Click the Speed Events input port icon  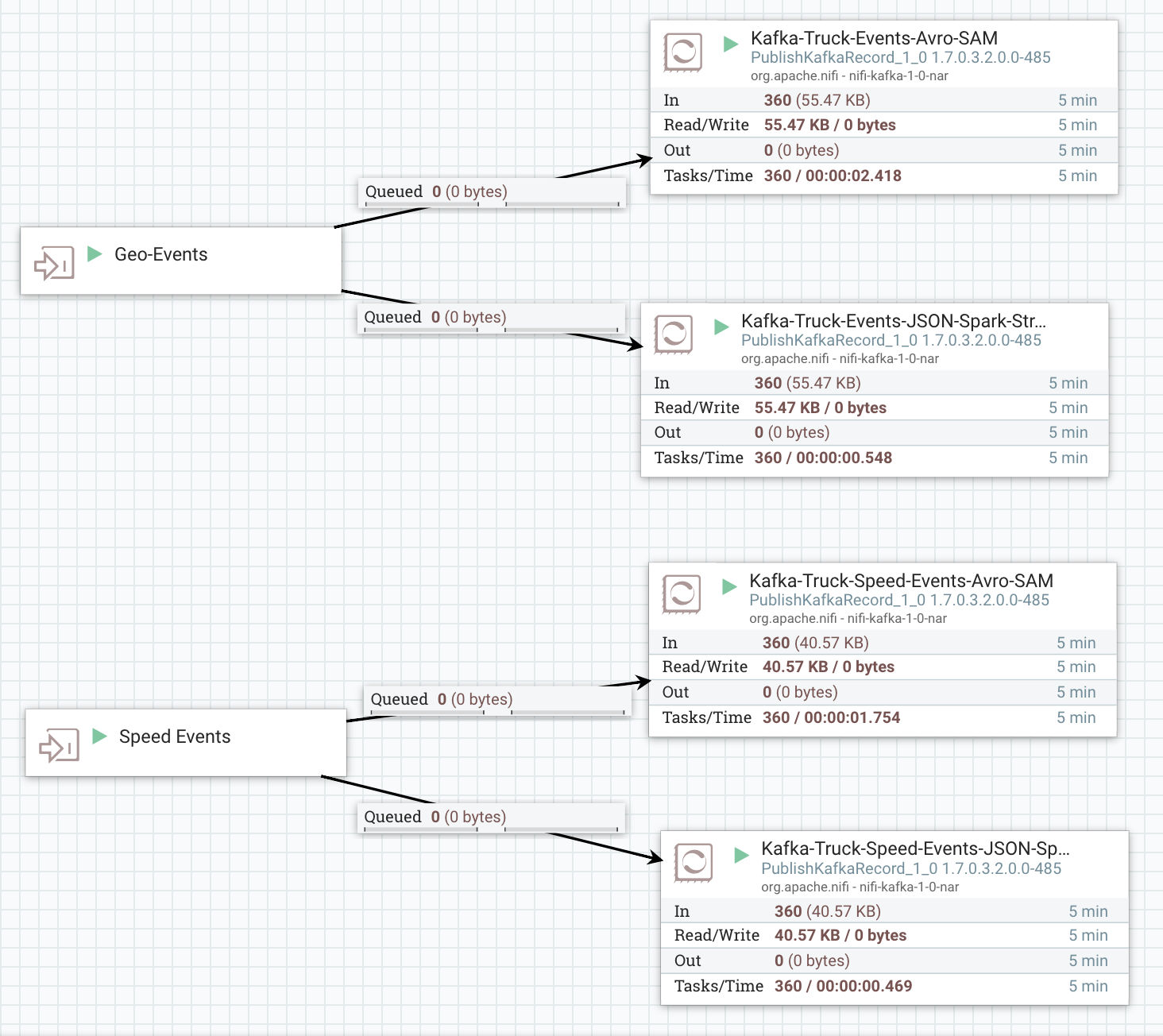59,745
